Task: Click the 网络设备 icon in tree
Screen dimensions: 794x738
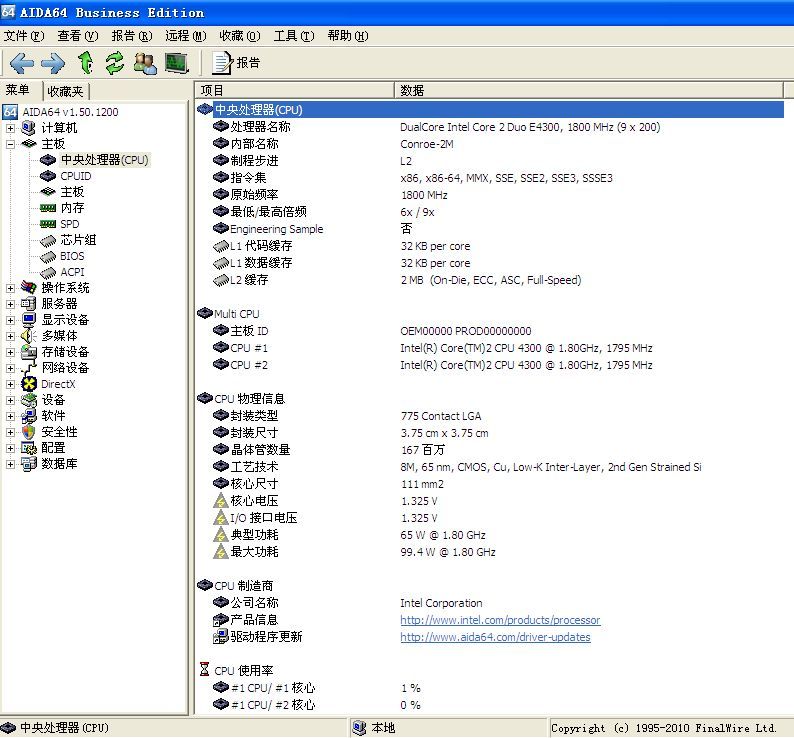Action: click(29, 368)
